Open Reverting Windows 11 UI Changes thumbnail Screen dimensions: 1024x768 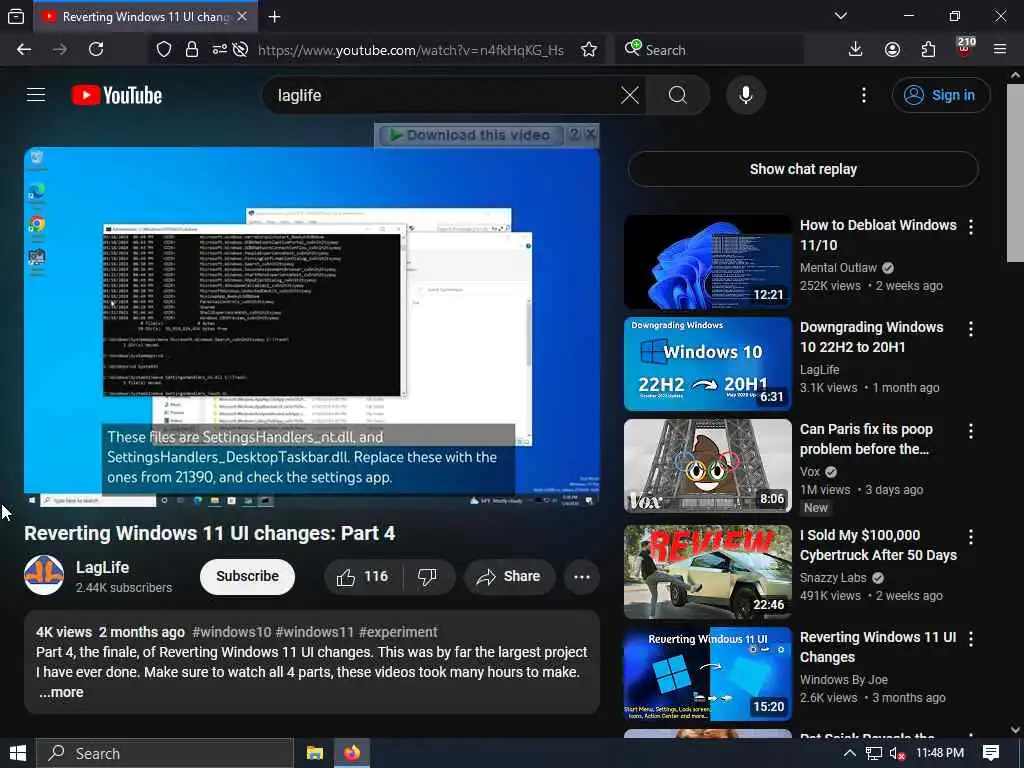click(708, 674)
